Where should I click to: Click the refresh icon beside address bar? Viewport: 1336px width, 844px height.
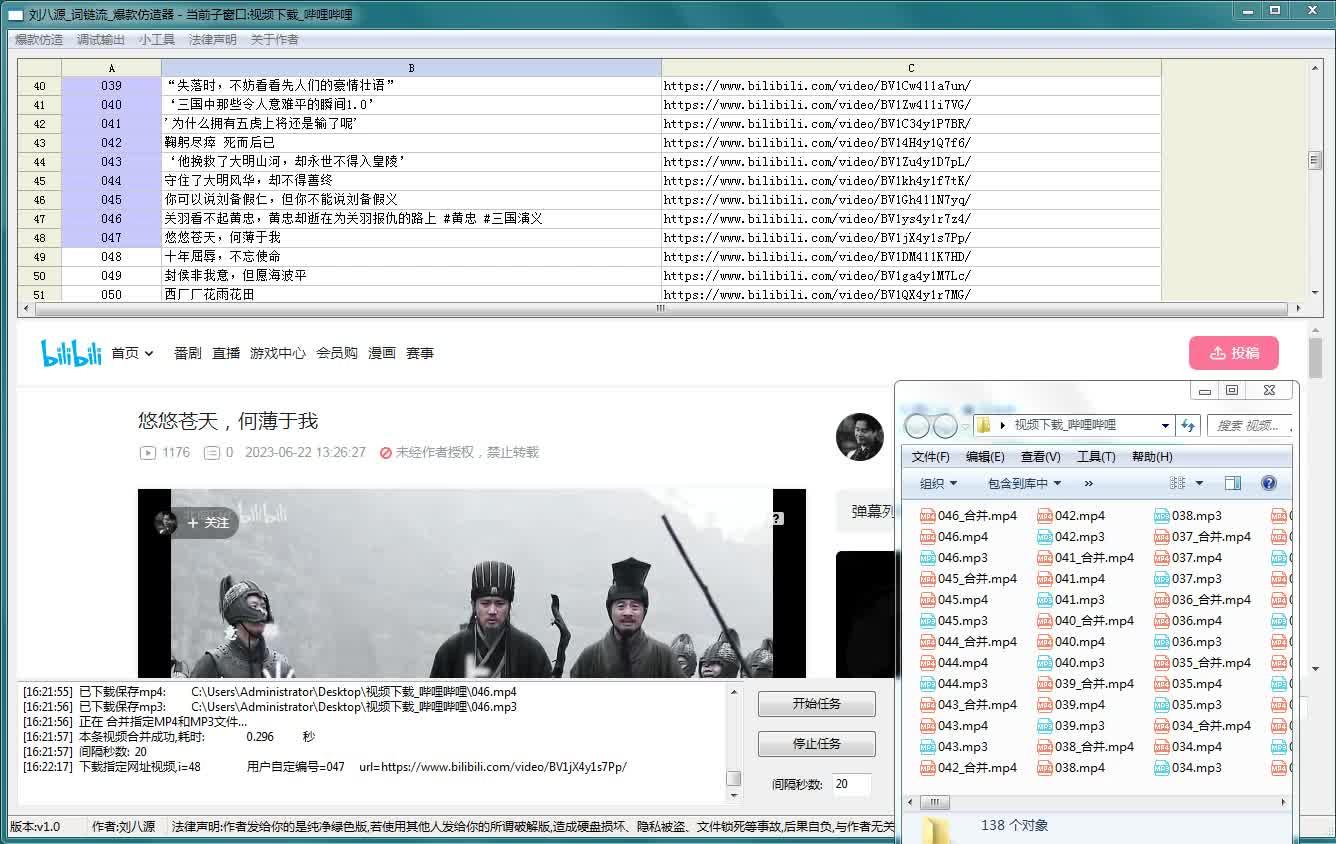click(1188, 425)
